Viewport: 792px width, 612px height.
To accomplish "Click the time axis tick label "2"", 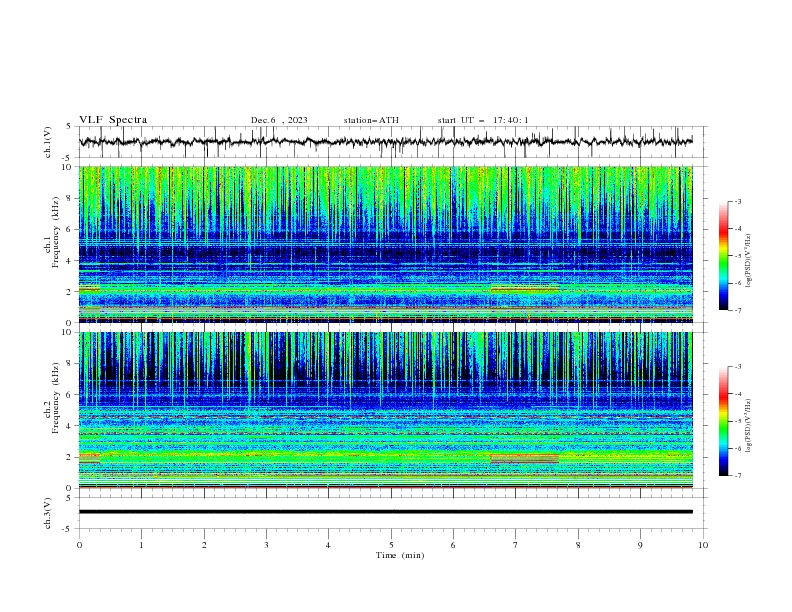I will (204, 545).
